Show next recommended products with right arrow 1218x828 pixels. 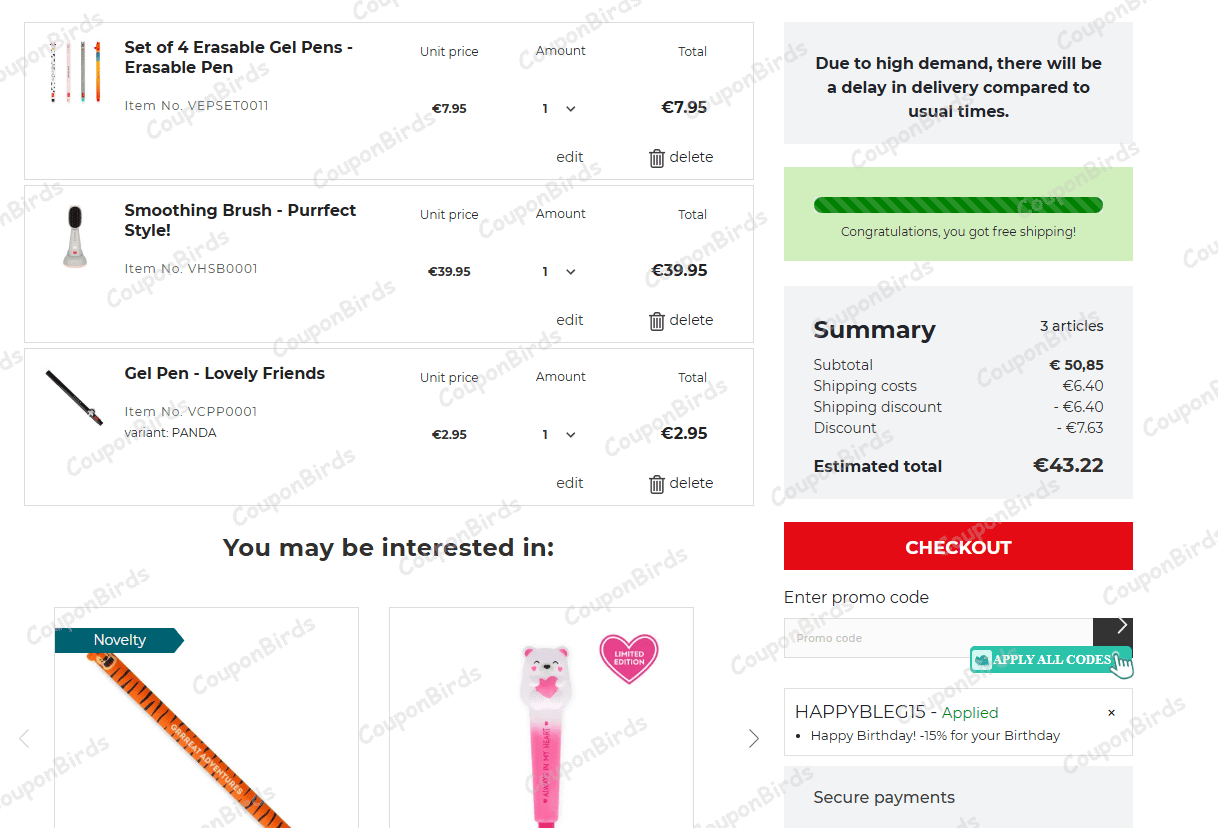pyautogui.click(x=754, y=738)
